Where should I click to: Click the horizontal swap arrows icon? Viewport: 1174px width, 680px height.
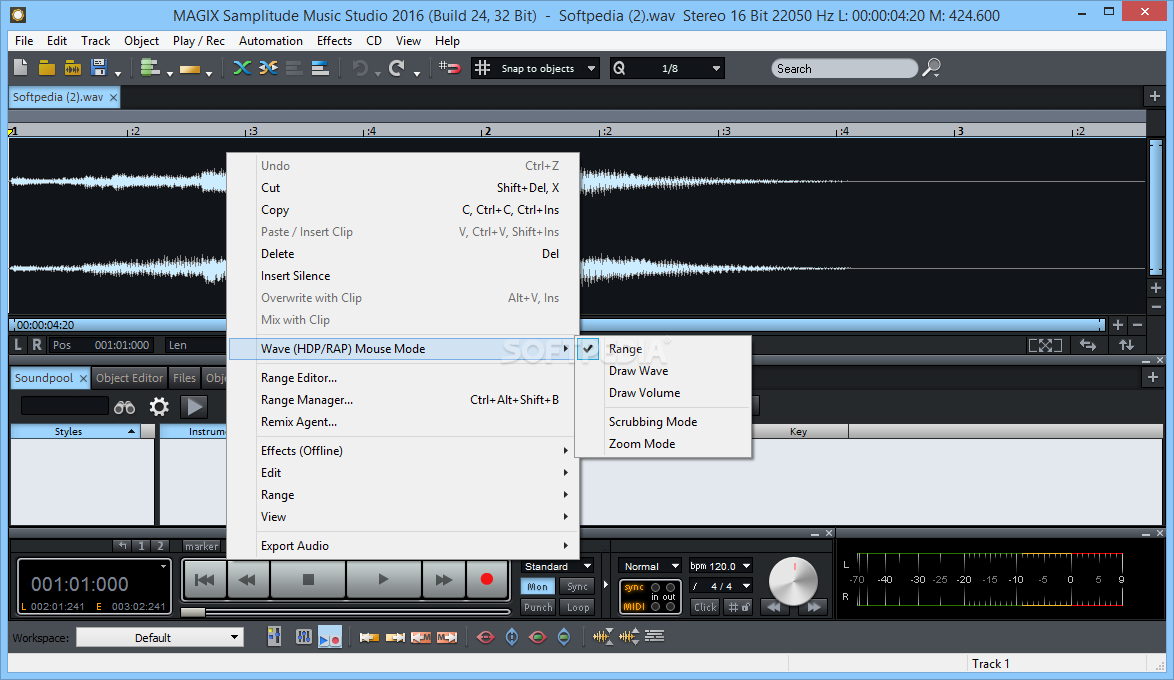1087,345
